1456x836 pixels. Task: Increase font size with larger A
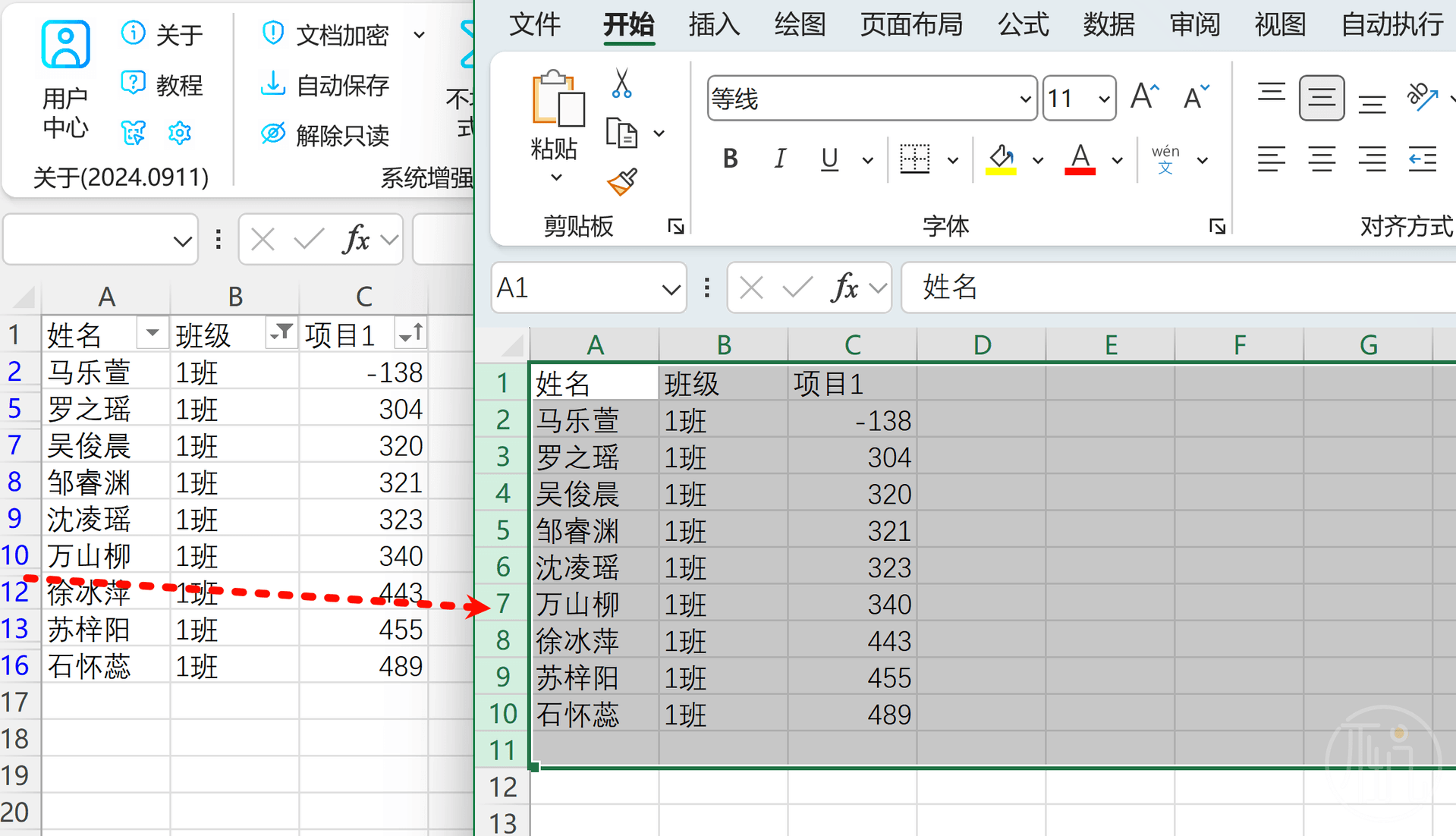1144,97
